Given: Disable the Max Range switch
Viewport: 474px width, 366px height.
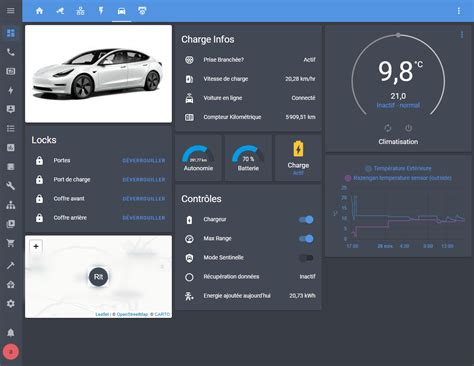Looking at the screenshot, I should tap(306, 239).
